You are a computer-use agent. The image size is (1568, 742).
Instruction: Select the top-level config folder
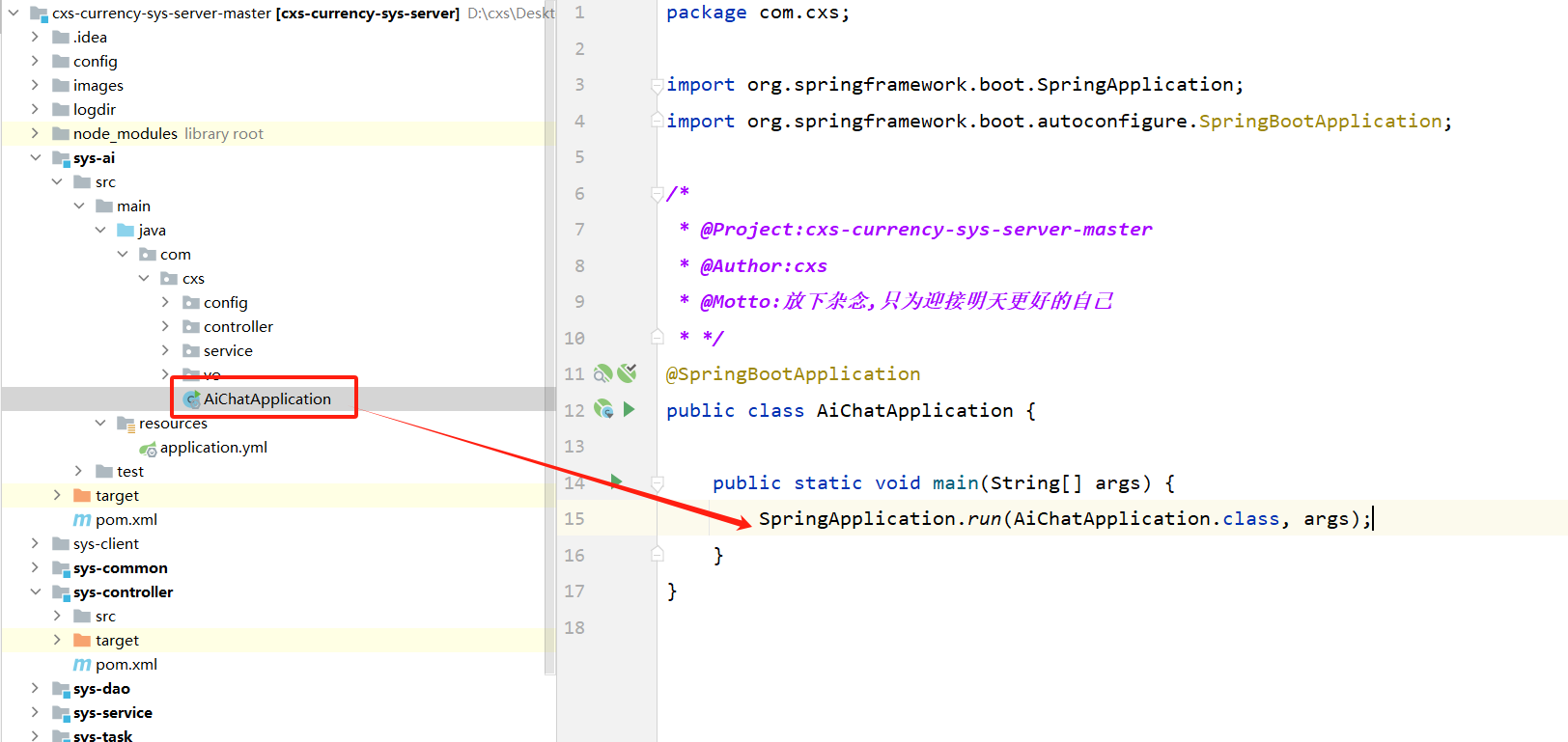[x=96, y=61]
